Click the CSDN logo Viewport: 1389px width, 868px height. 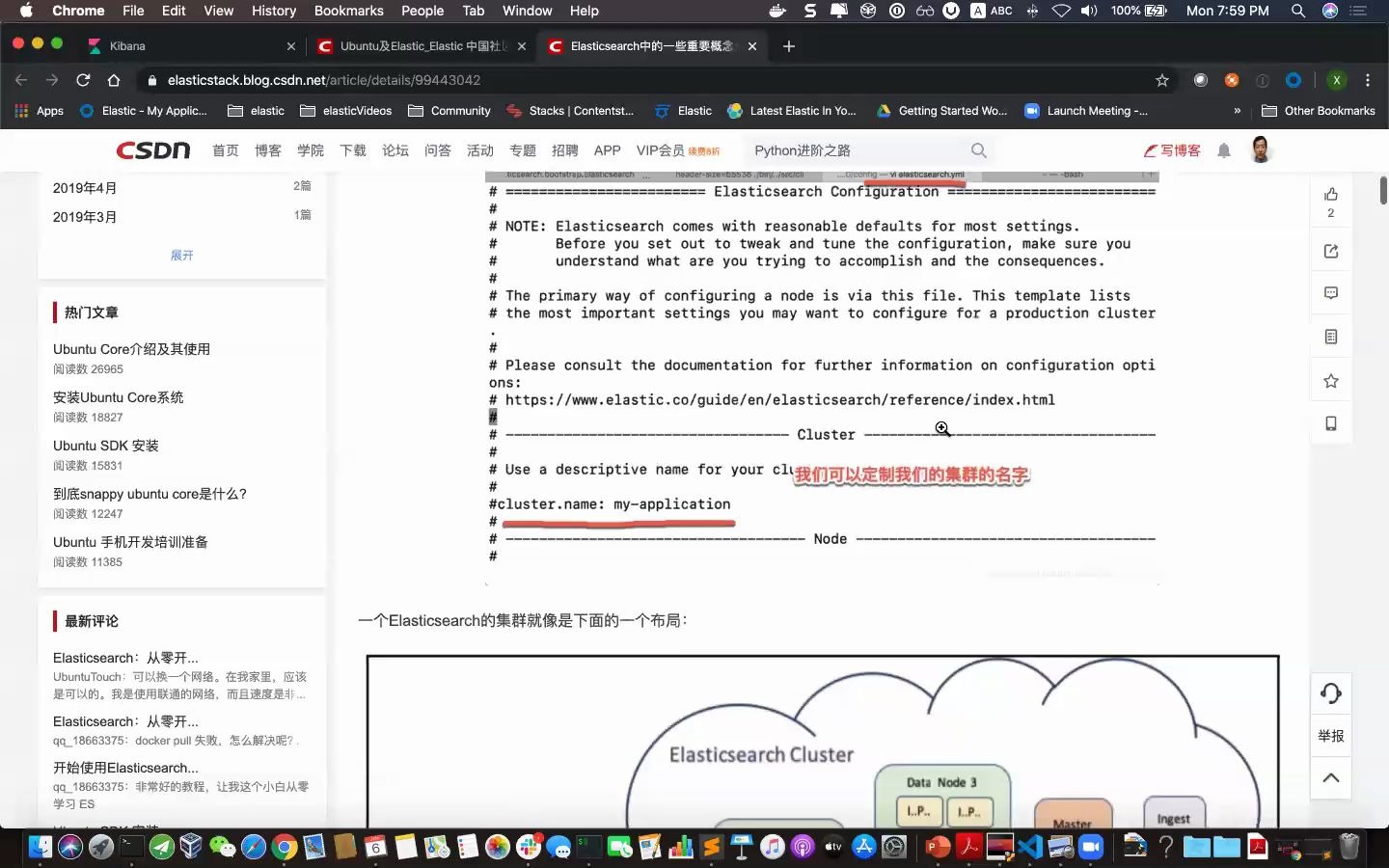tap(153, 150)
